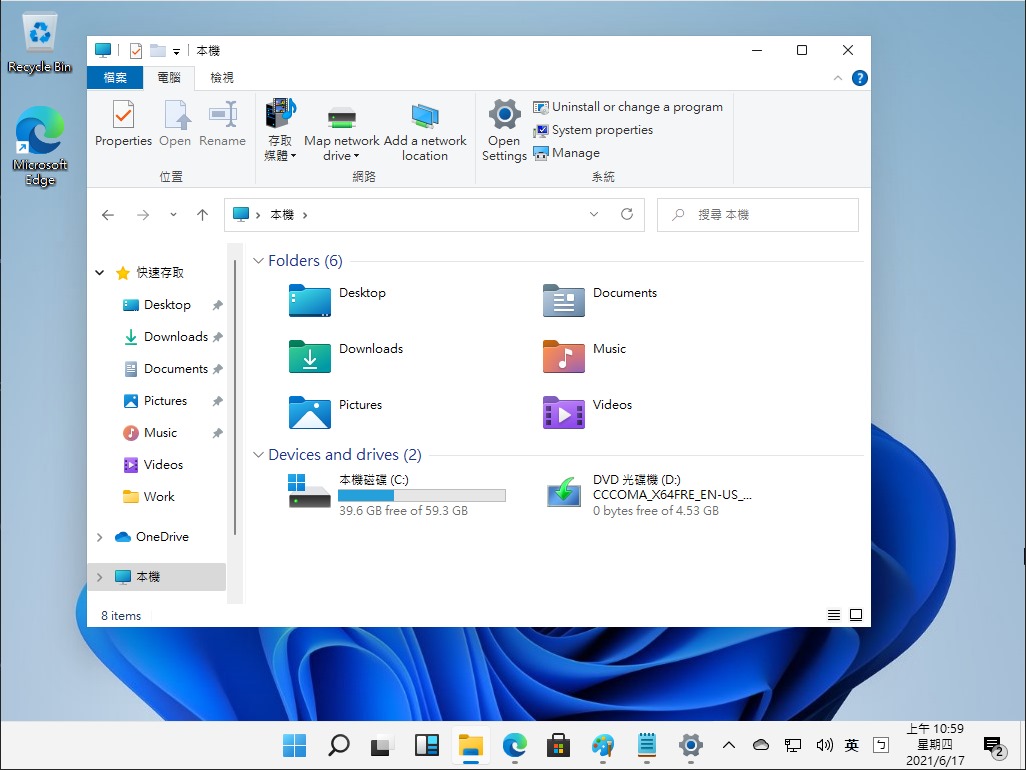
Task: Click the Properties ribbon icon
Action: (x=123, y=115)
